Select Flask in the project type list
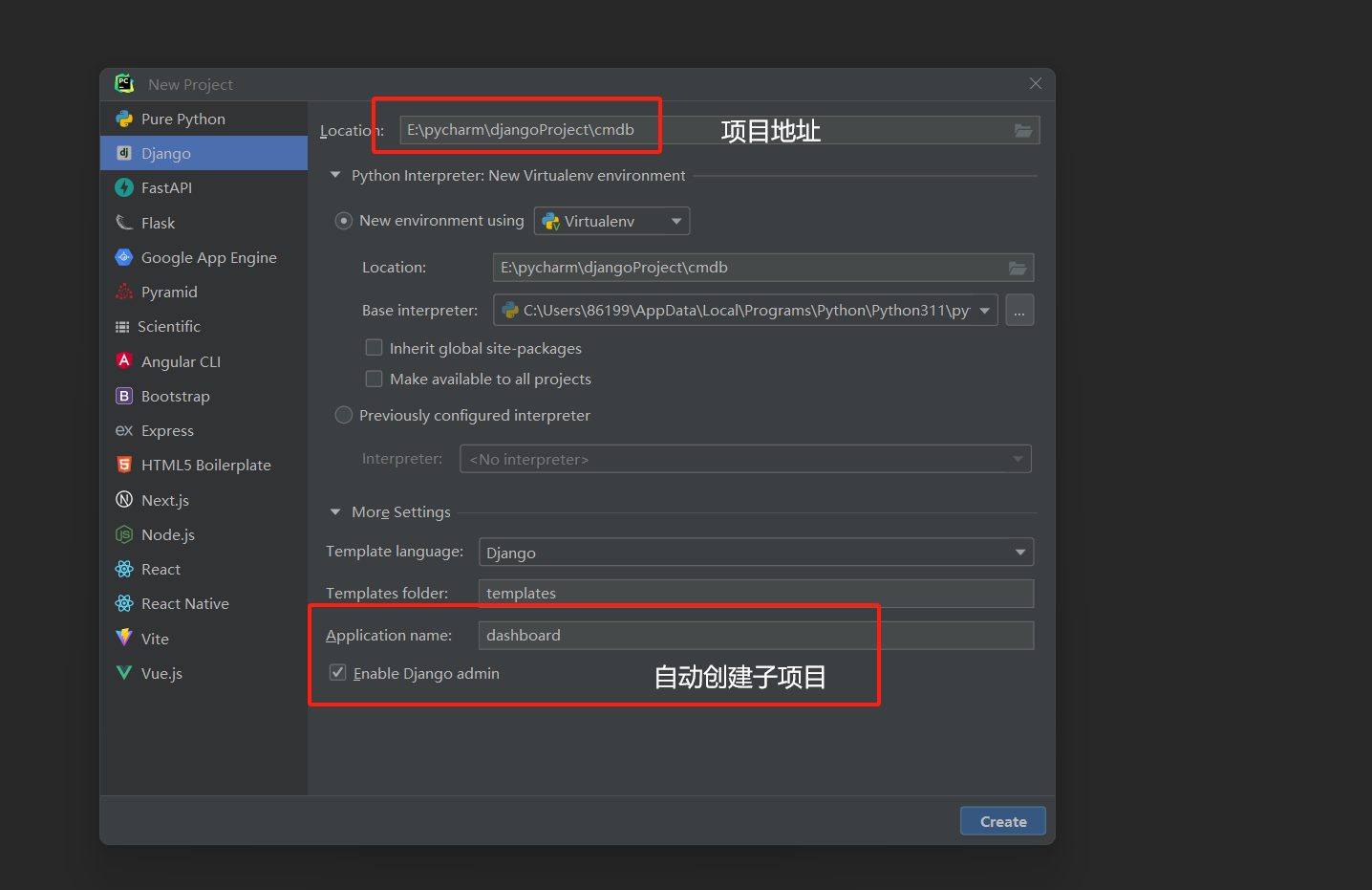Viewport: 1372px width, 890px height. coord(204,223)
